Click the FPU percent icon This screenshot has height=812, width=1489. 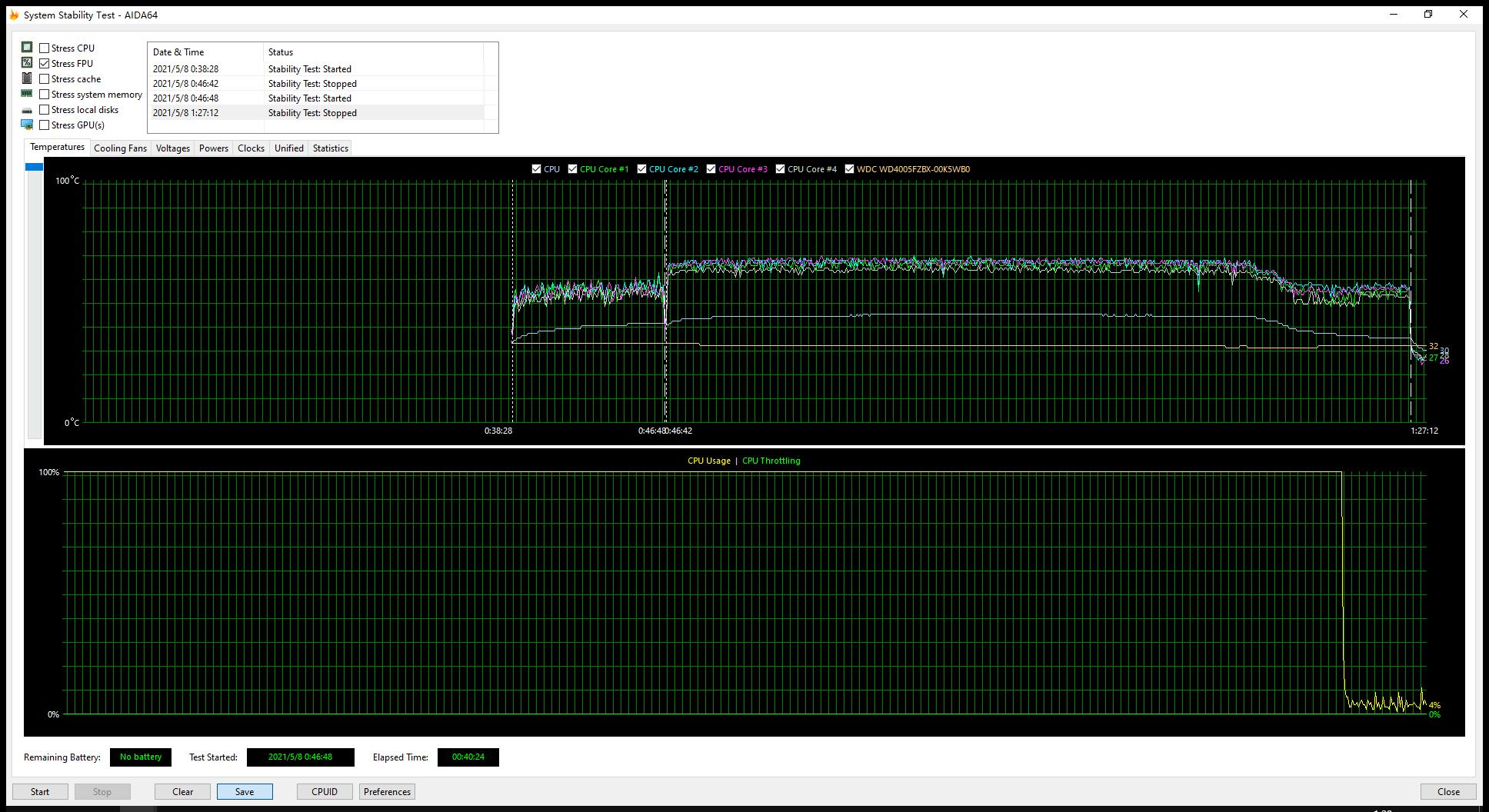click(x=27, y=63)
